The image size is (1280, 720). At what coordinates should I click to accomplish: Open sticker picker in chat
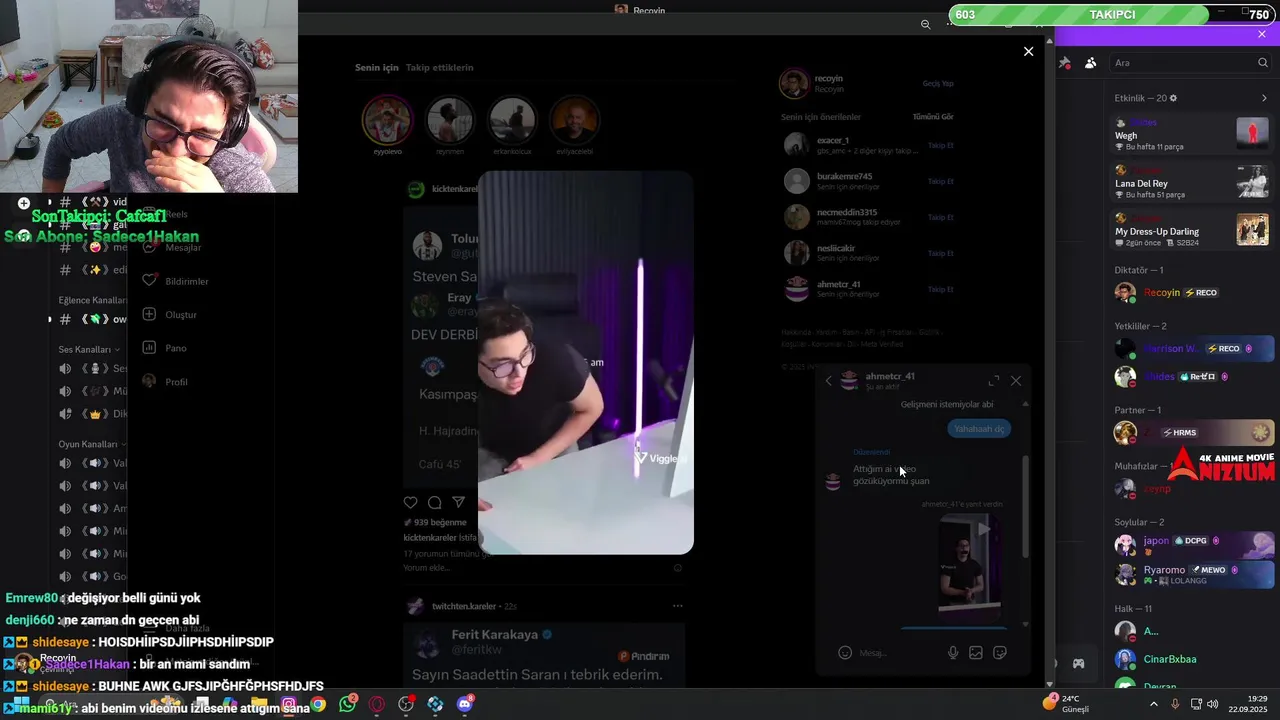coord(999,653)
